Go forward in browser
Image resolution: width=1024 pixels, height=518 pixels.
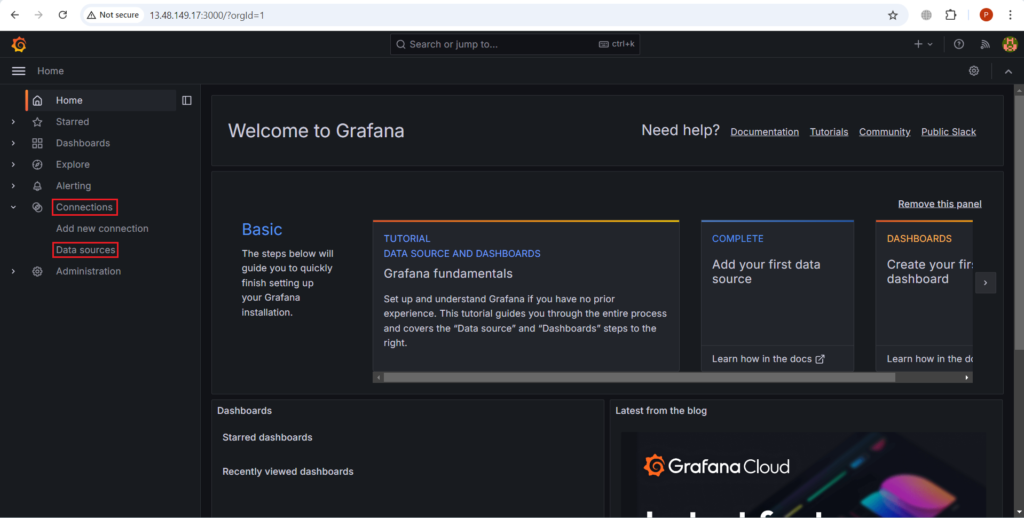(x=39, y=15)
